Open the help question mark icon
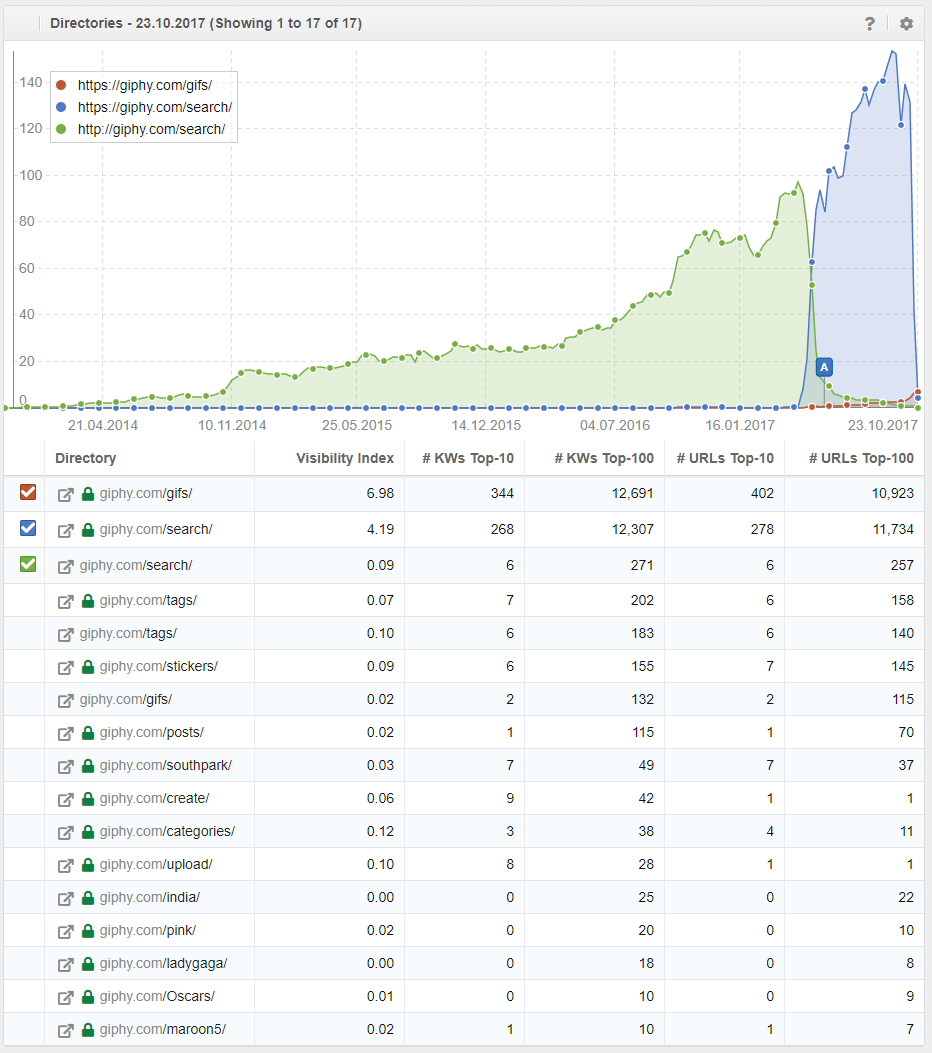This screenshot has height=1053, width=932. coord(870,24)
